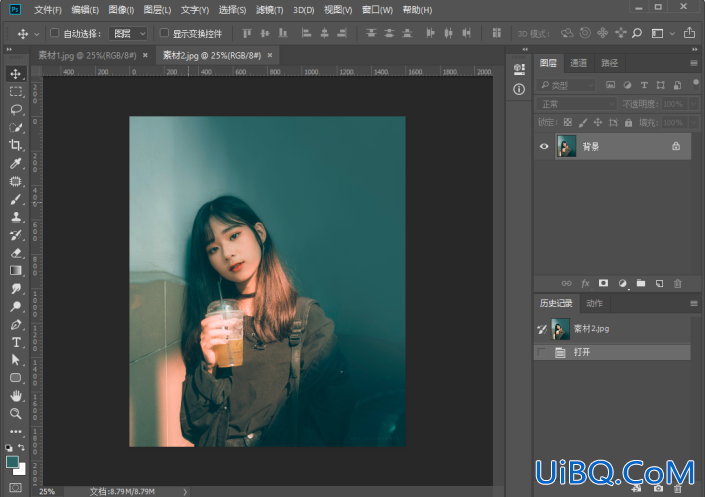Set history brush source for 打开 state
The height and width of the screenshot is (497, 705).
[542, 352]
